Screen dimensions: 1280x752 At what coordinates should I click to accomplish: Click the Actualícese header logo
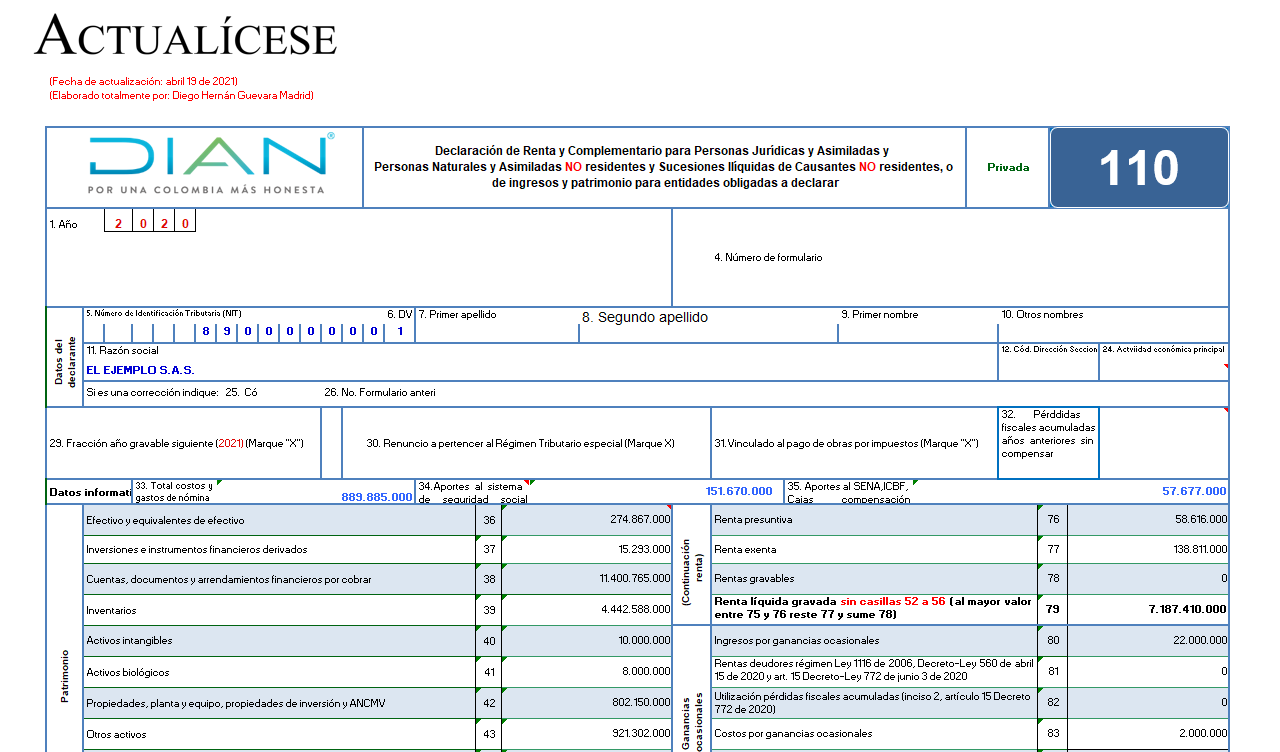click(x=186, y=38)
